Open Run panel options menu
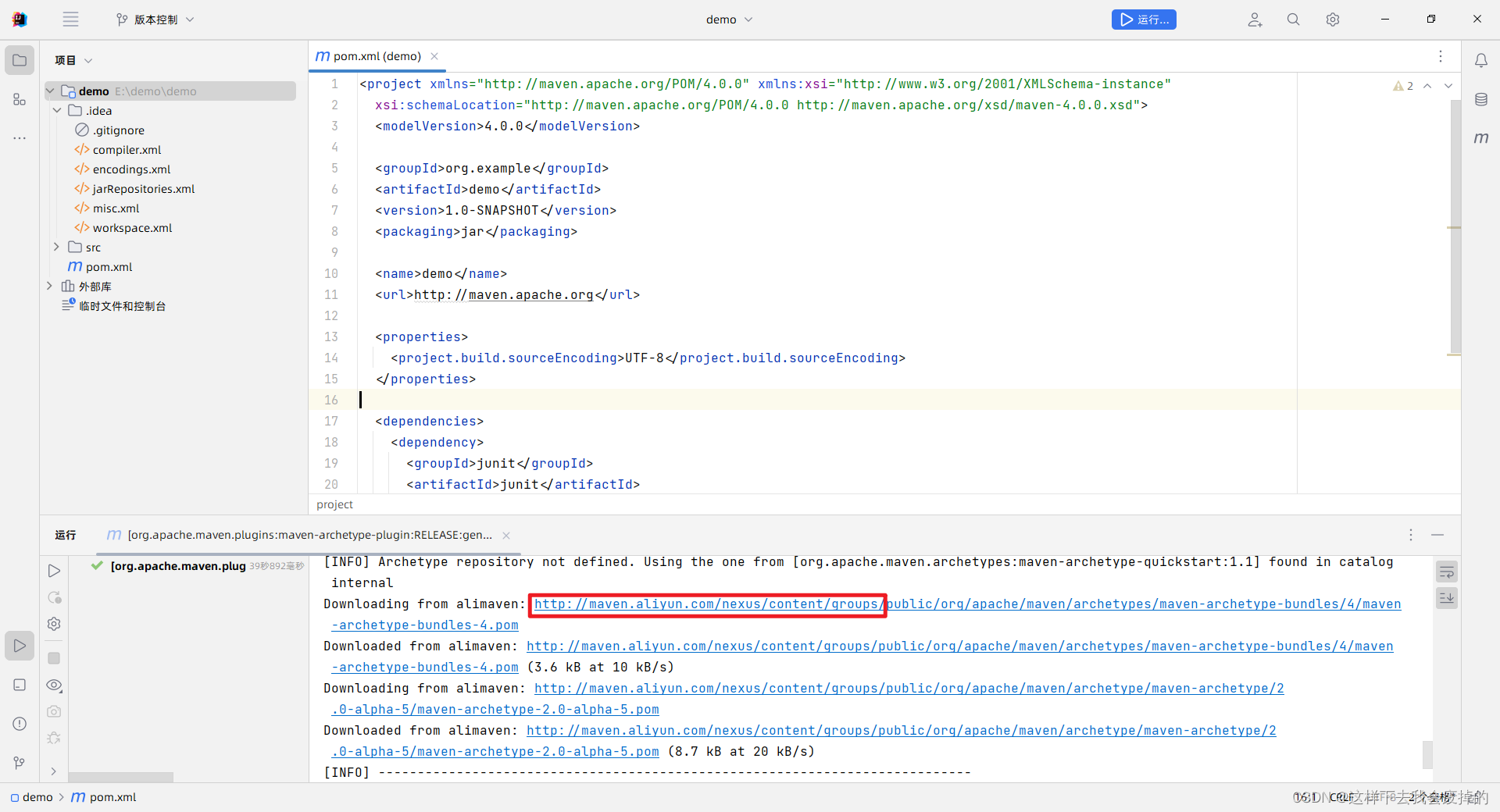The width and height of the screenshot is (1500, 812). [1411, 535]
